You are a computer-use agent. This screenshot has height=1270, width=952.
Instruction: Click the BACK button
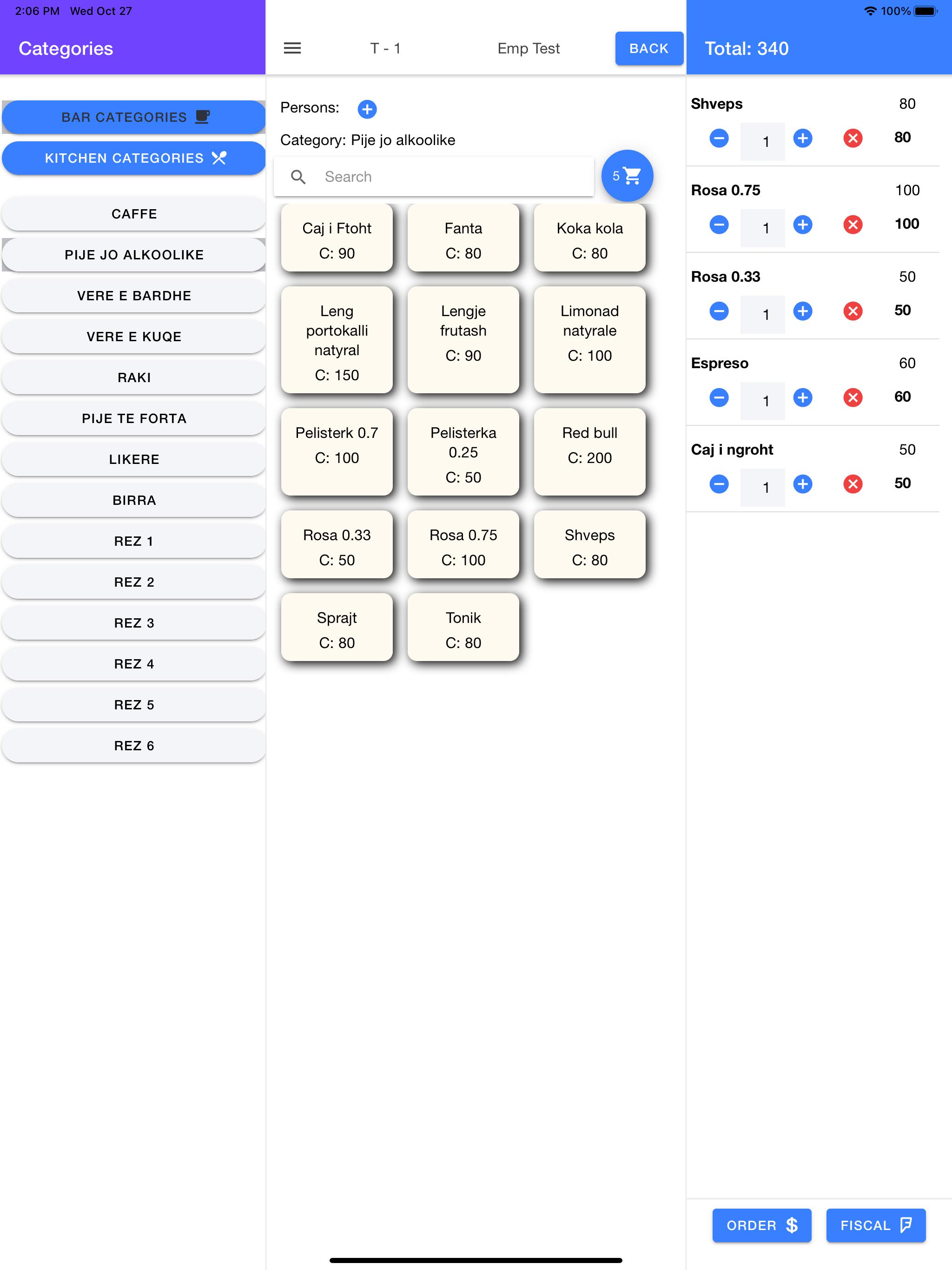[x=649, y=48]
